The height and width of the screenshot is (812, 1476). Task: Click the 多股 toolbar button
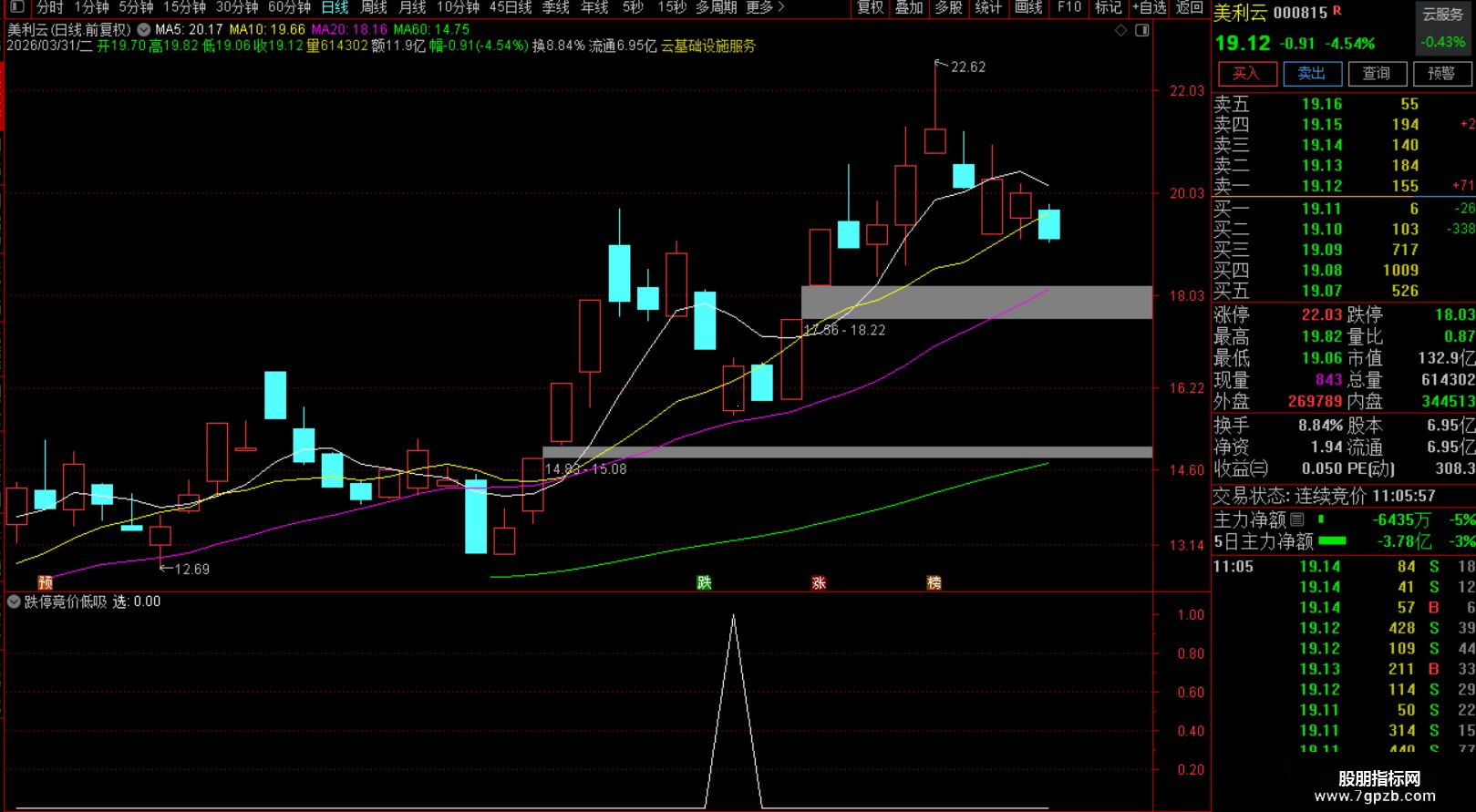[948, 7]
